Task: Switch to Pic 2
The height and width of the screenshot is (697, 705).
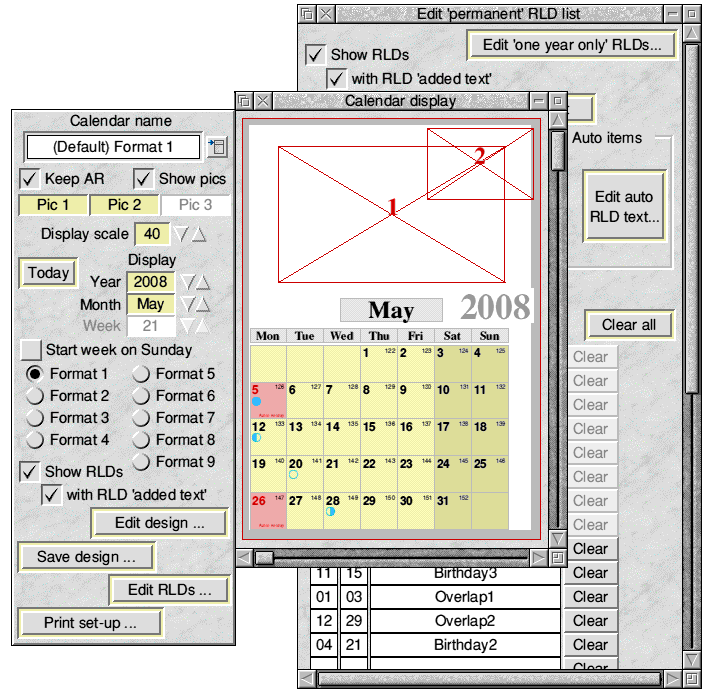Action: [x=125, y=205]
